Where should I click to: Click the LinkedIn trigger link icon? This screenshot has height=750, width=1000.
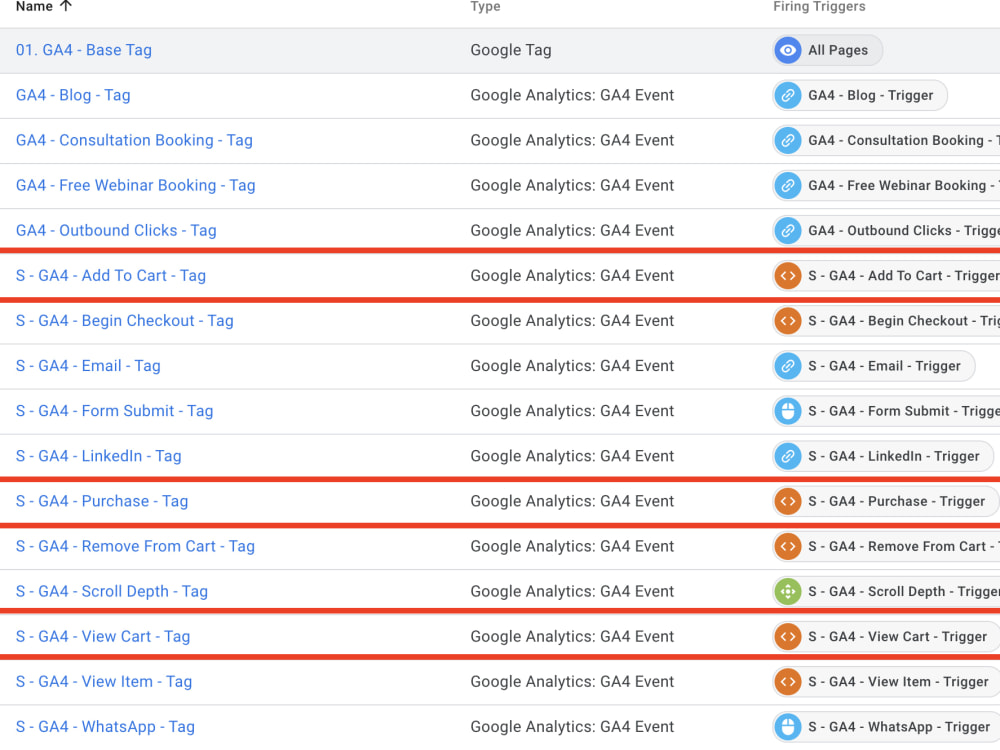click(788, 457)
